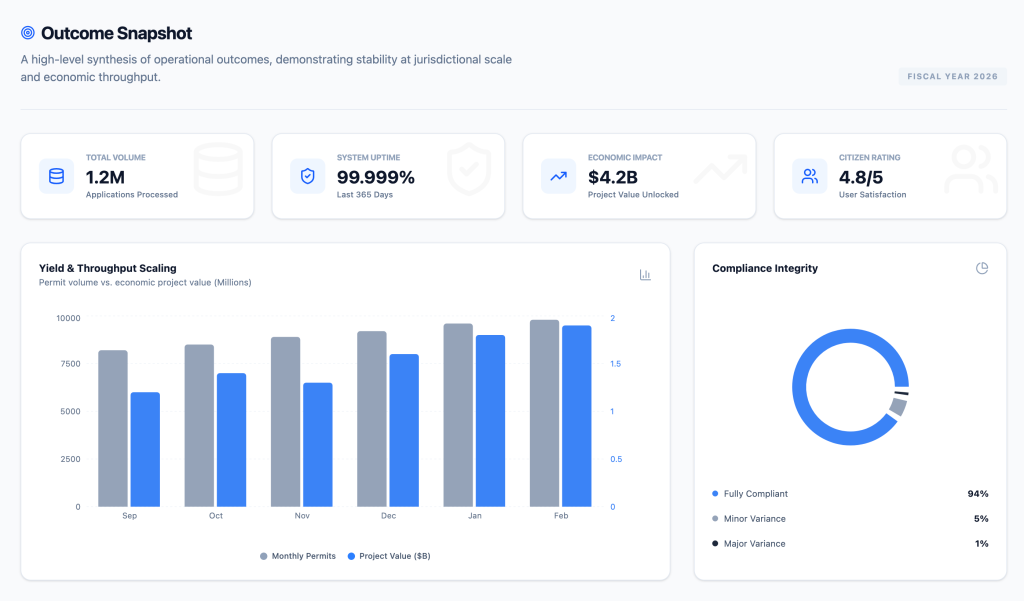
Task: Open the $4.2B Economic Impact card
Action: pos(638,176)
